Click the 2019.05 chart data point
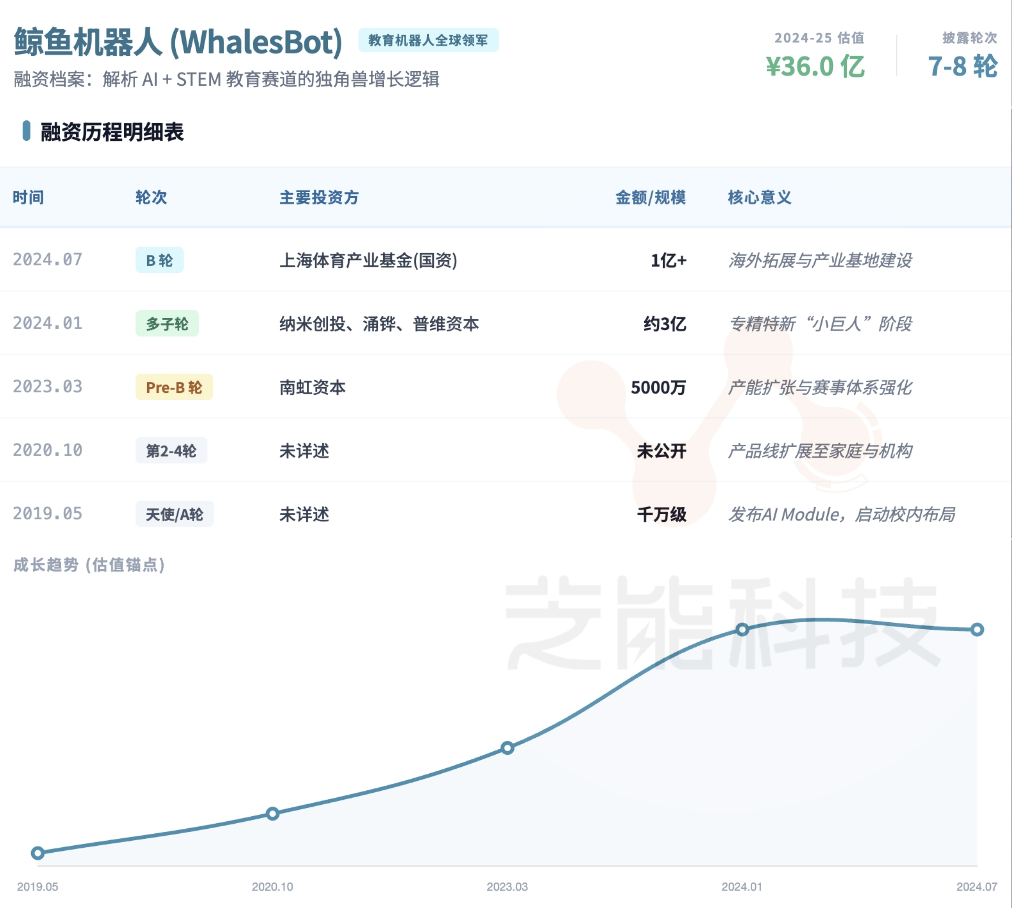The height and width of the screenshot is (908, 1012). pos(38,853)
